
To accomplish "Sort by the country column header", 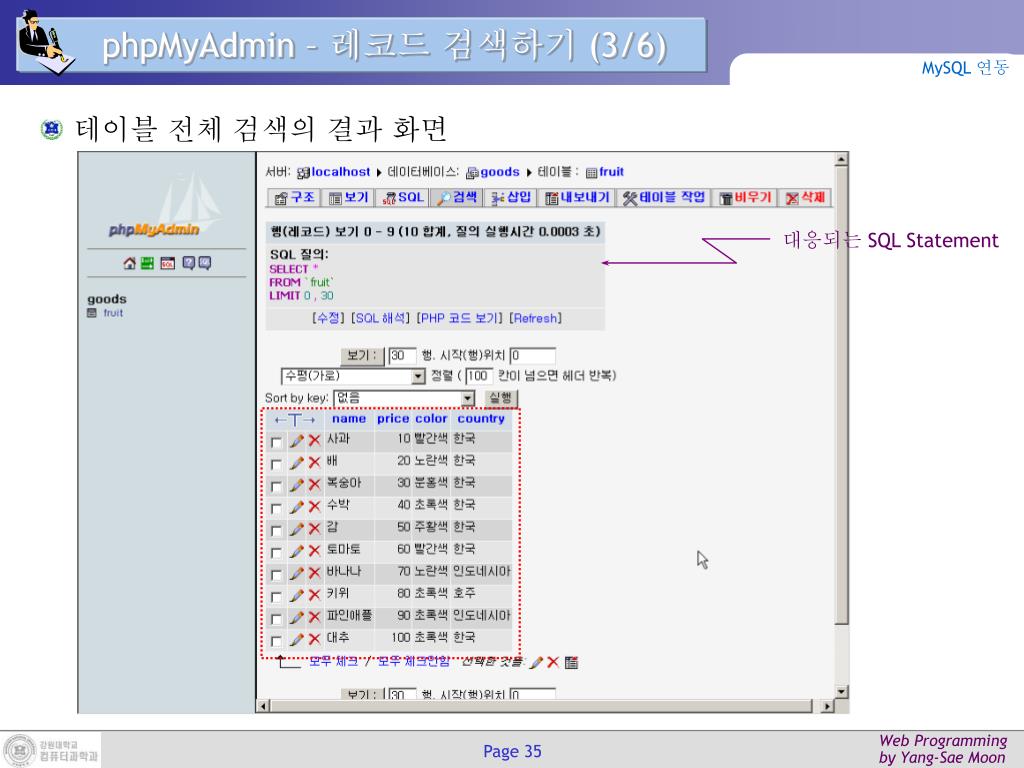I will coord(481,419).
